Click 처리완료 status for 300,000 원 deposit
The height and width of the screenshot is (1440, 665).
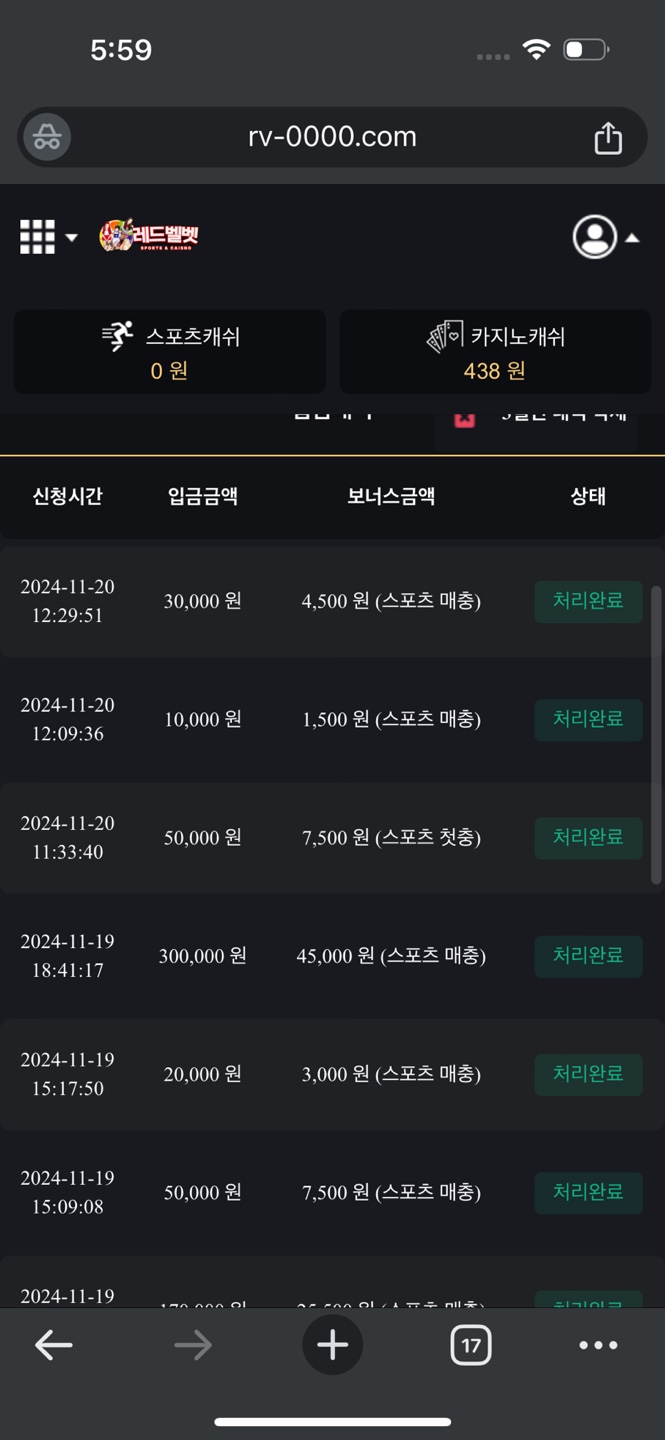[x=588, y=956]
